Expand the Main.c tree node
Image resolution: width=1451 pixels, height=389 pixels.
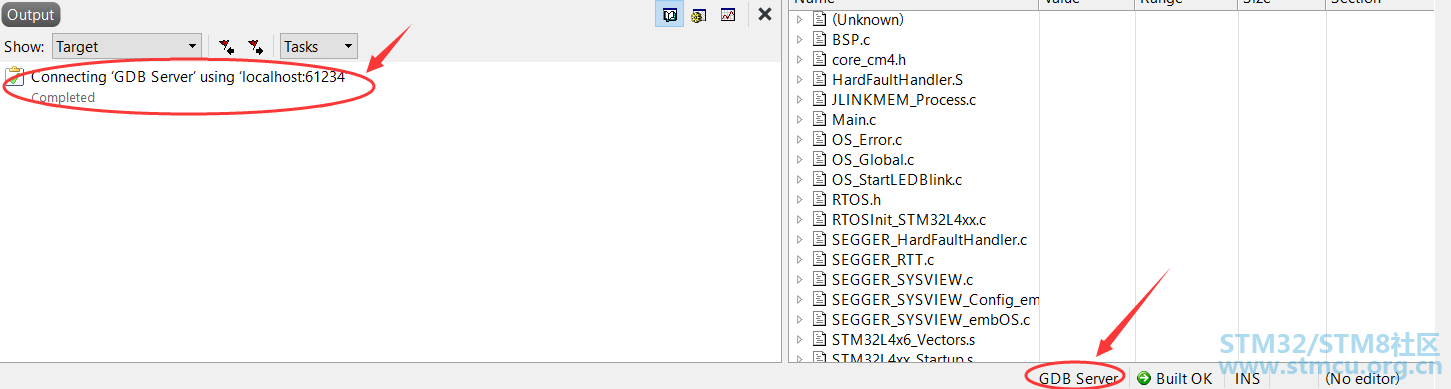799,119
